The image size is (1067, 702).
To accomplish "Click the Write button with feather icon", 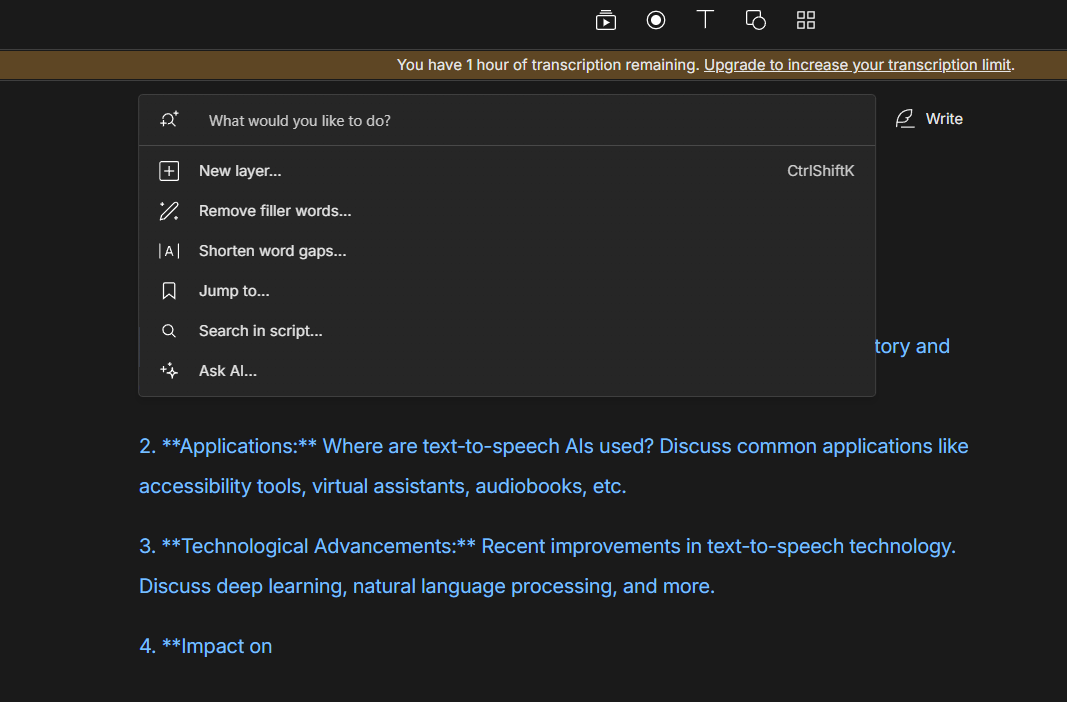I will tap(929, 119).
